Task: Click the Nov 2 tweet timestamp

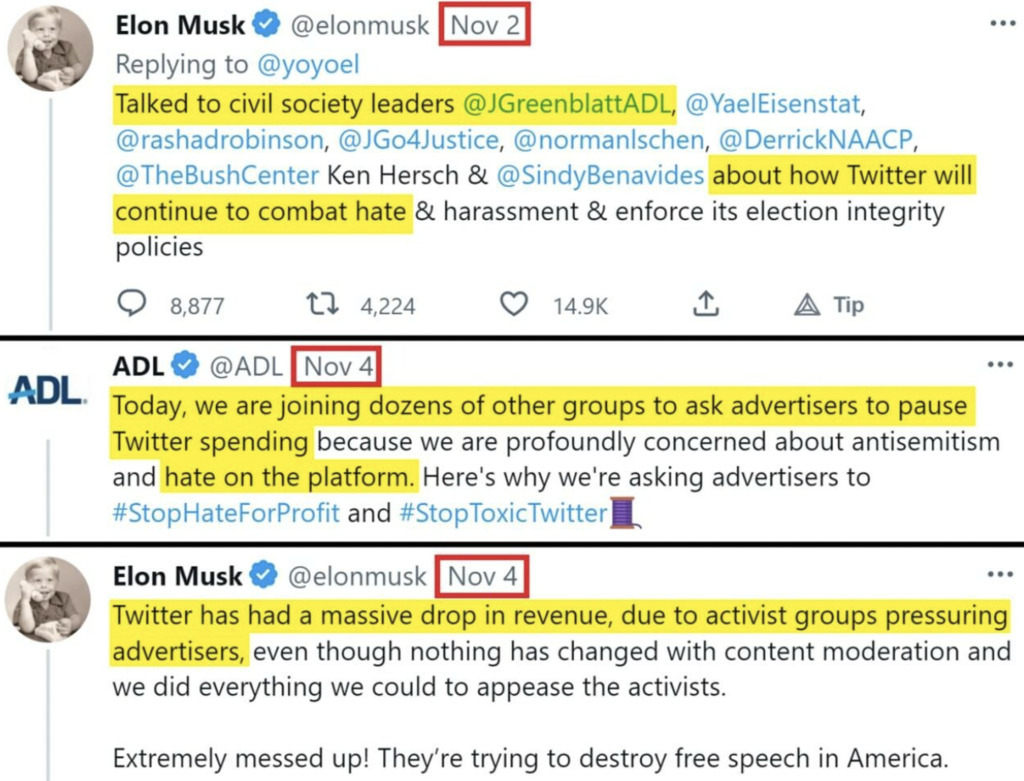Action: click(x=485, y=25)
